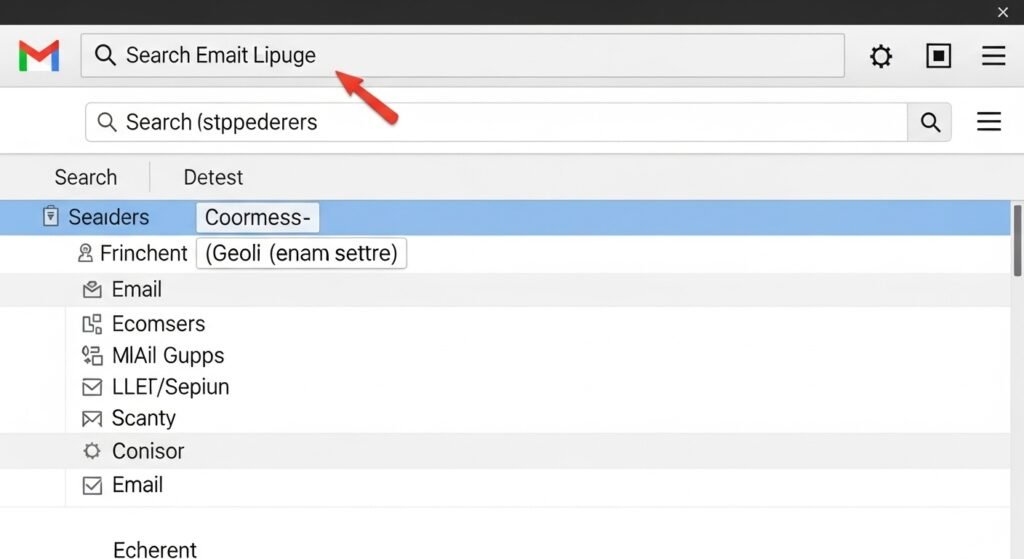Select the Ecomsers list item
Screen dimensions: 1024x559
[158, 324]
